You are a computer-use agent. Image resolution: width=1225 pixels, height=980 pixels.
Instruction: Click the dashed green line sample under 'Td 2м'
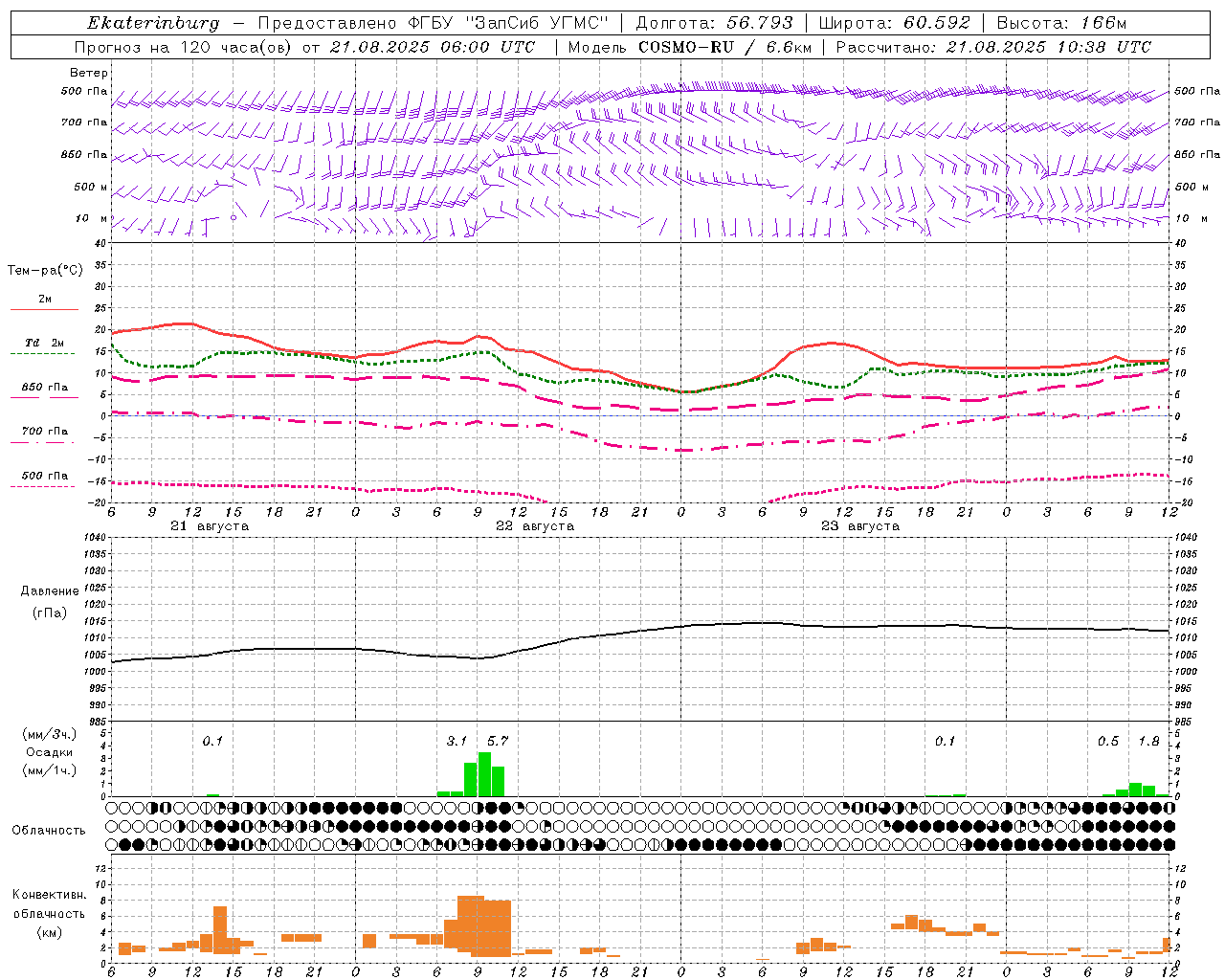click(x=43, y=353)
